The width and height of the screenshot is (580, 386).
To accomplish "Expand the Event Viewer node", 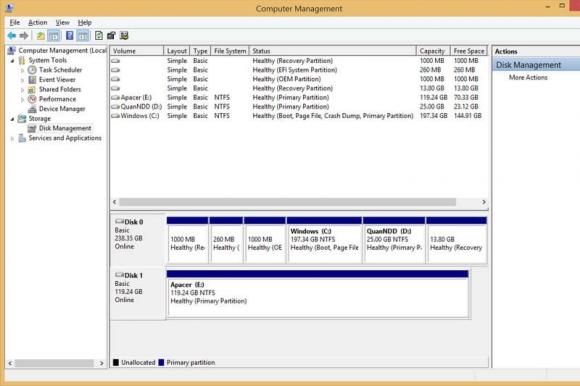I will (23, 79).
